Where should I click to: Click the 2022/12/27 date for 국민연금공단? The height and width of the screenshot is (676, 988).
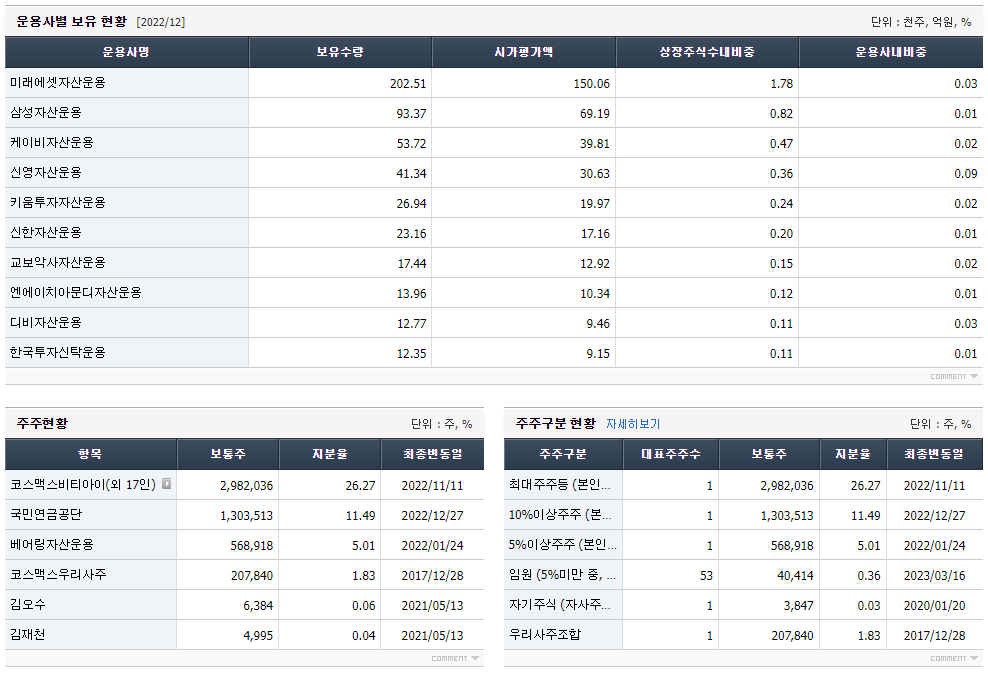tap(432, 516)
